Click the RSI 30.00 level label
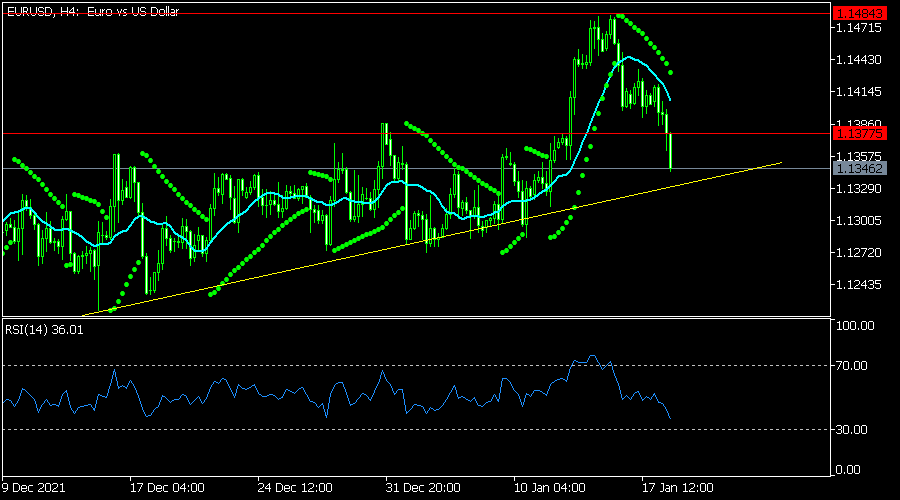This screenshot has height=500, width=900. click(x=851, y=429)
